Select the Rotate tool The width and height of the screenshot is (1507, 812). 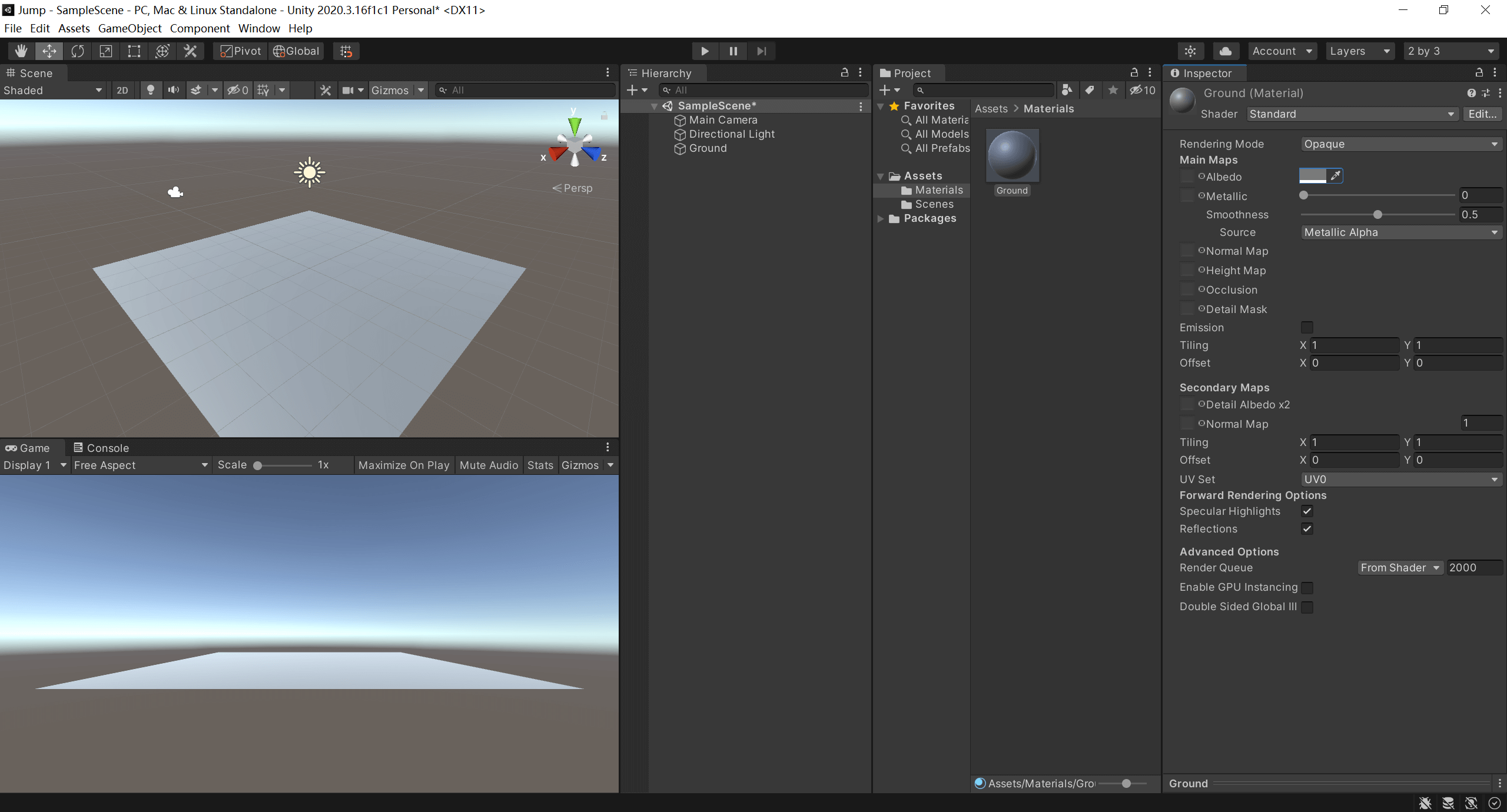[78, 51]
